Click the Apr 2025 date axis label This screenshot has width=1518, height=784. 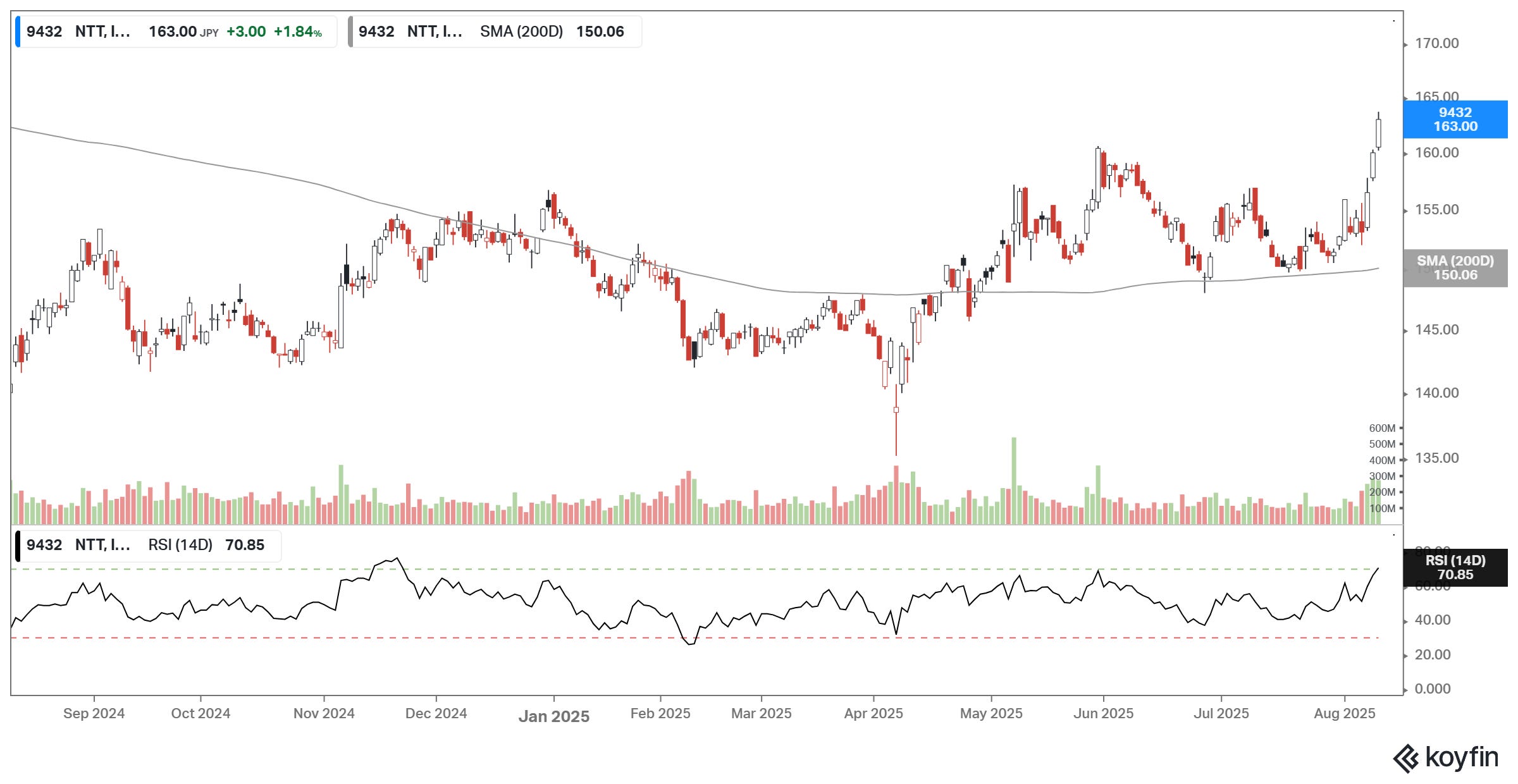click(873, 714)
